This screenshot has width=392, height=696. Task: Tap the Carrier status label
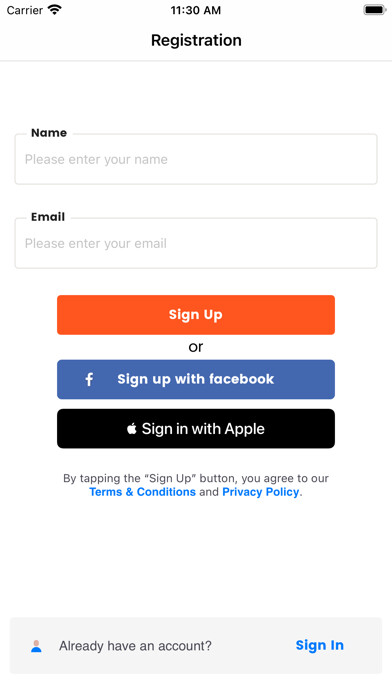25,10
